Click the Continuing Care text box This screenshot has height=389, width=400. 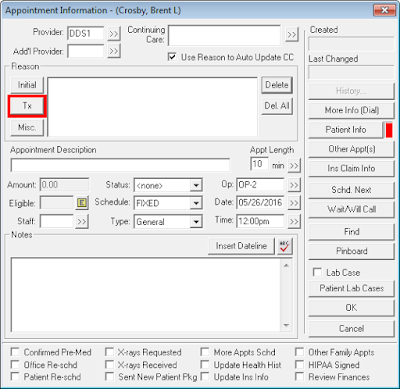(x=224, y=35)
